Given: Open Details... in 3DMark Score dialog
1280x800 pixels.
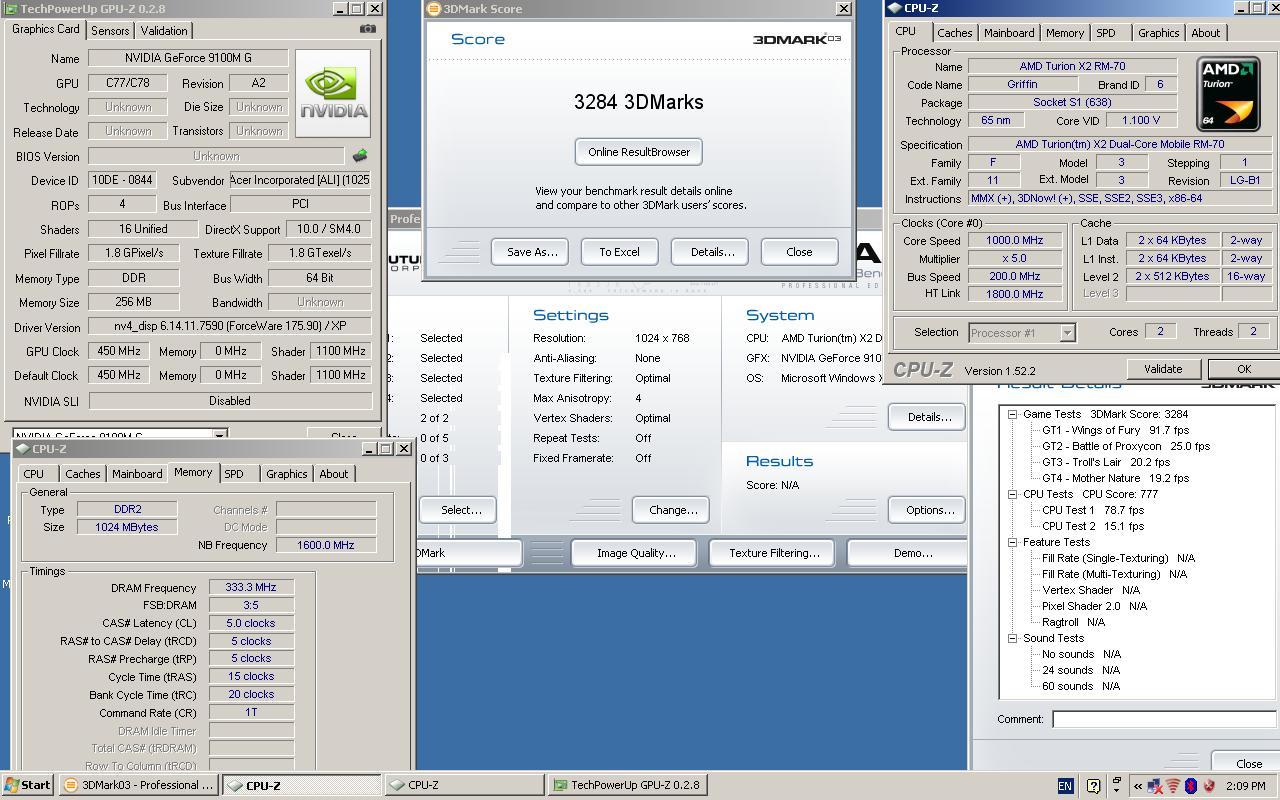Looking at the screenshot, I should 711,252.
